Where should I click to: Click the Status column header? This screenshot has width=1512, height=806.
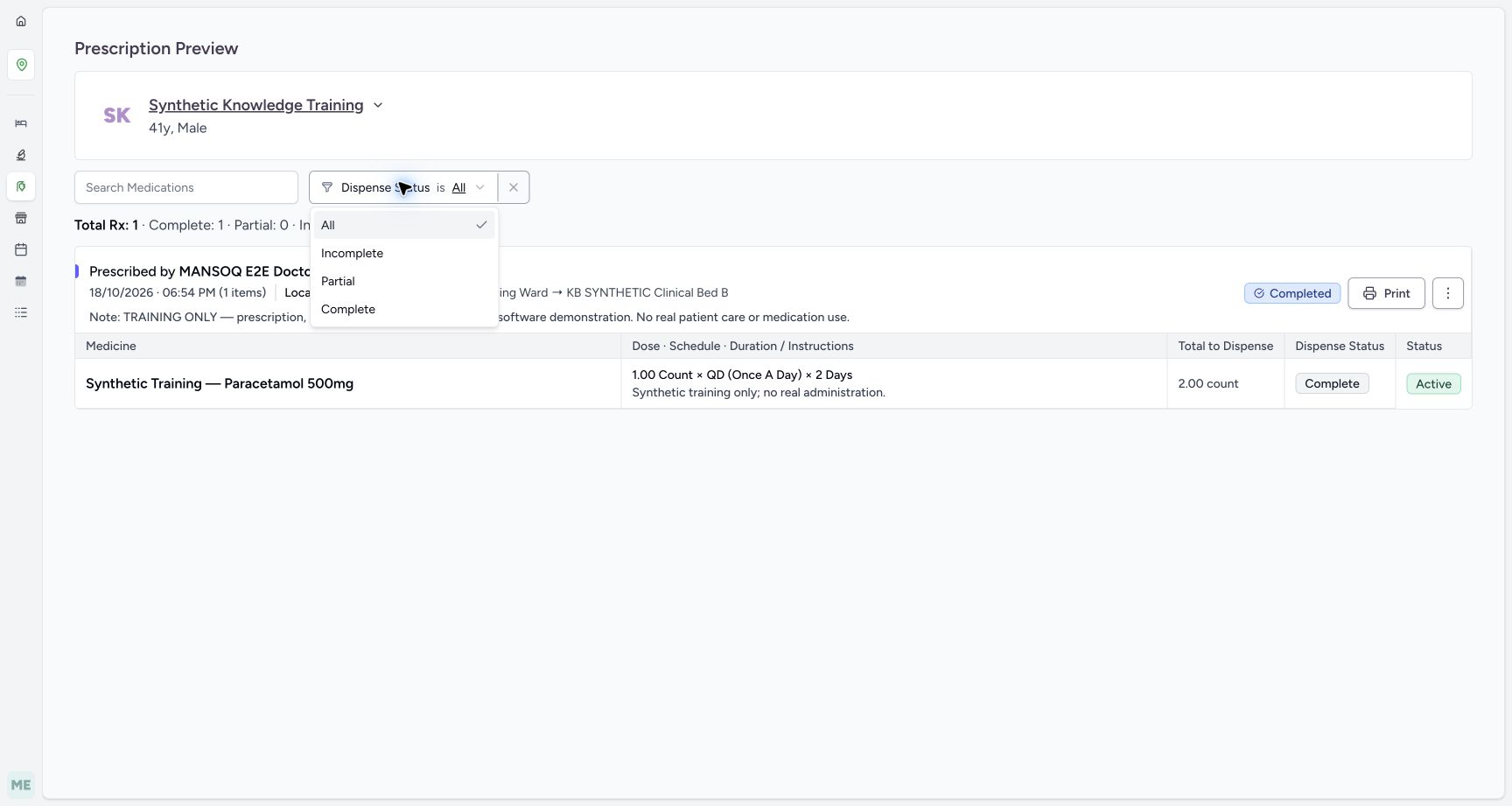(1424, 346)
